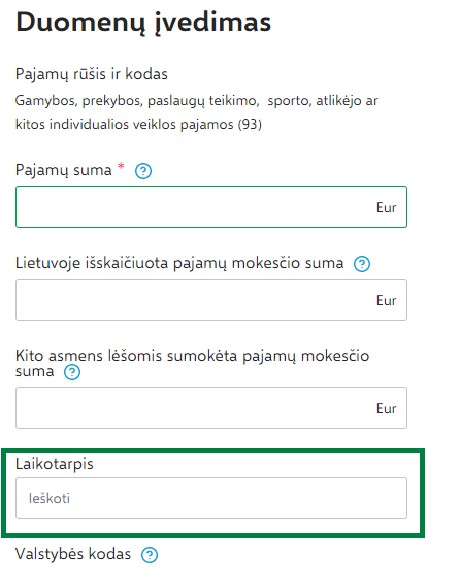Image resolution: width=460 pixels, height=577 pixels.
Task: Click the Pajamų suma label
Action: [63, 170]
